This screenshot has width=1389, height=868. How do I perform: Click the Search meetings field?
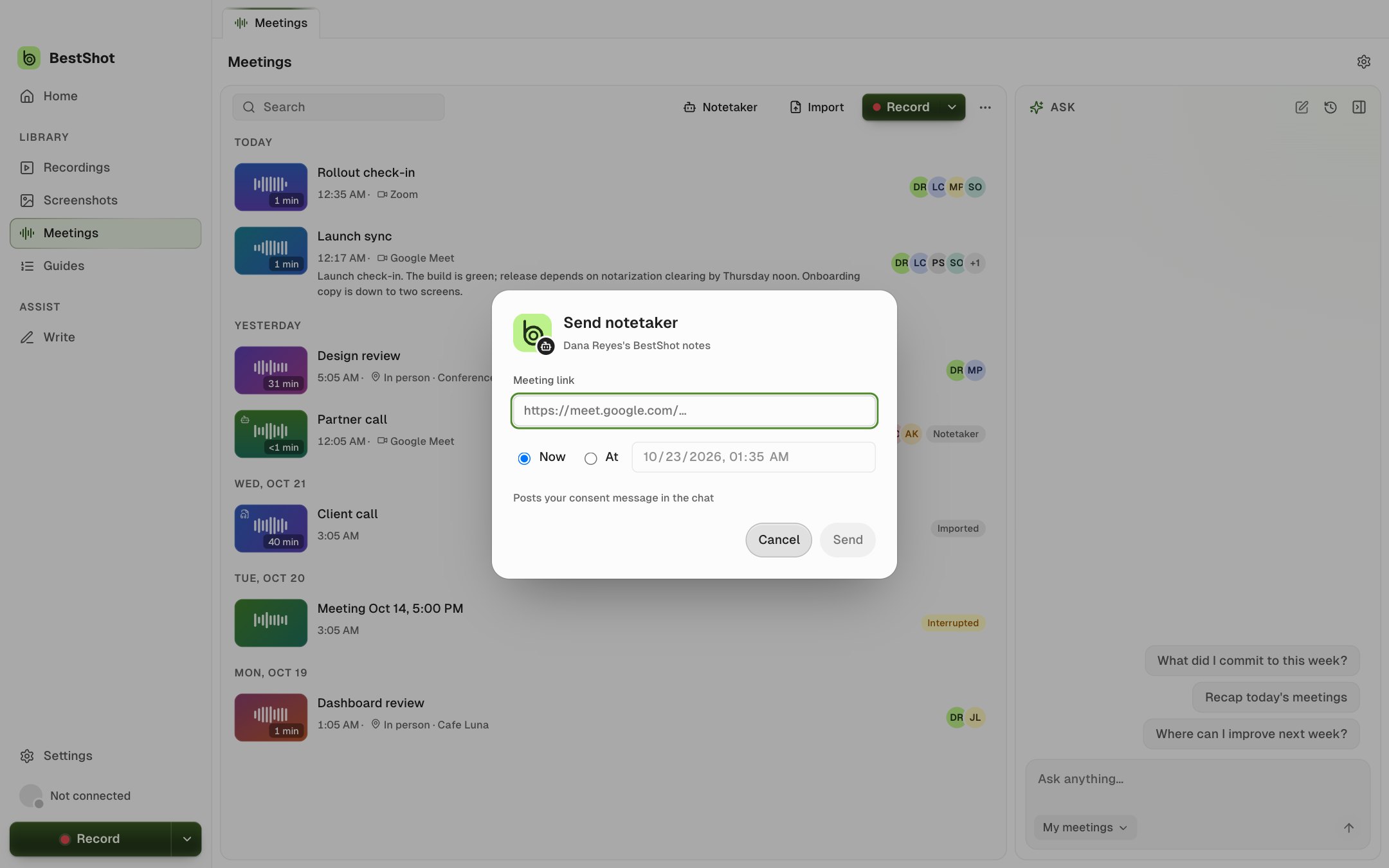click(x=338, y=107)
